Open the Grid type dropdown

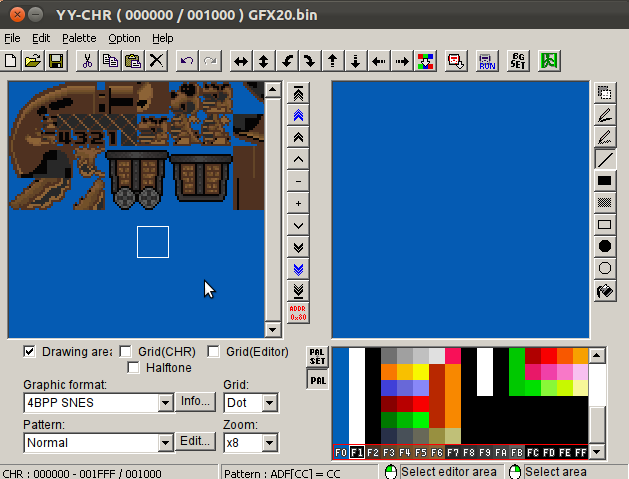(270, 402)
